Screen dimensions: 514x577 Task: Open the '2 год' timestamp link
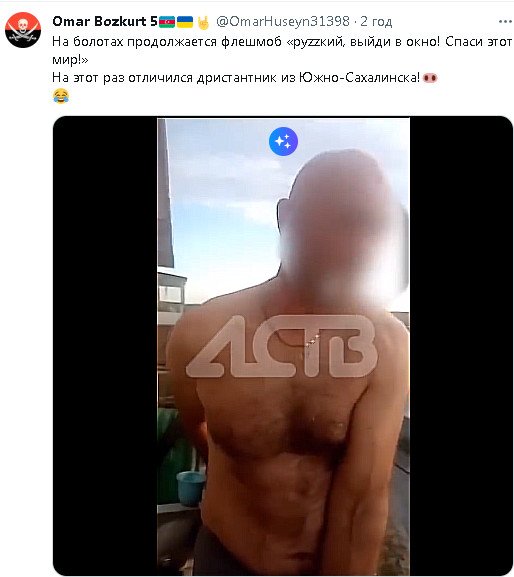376,22
